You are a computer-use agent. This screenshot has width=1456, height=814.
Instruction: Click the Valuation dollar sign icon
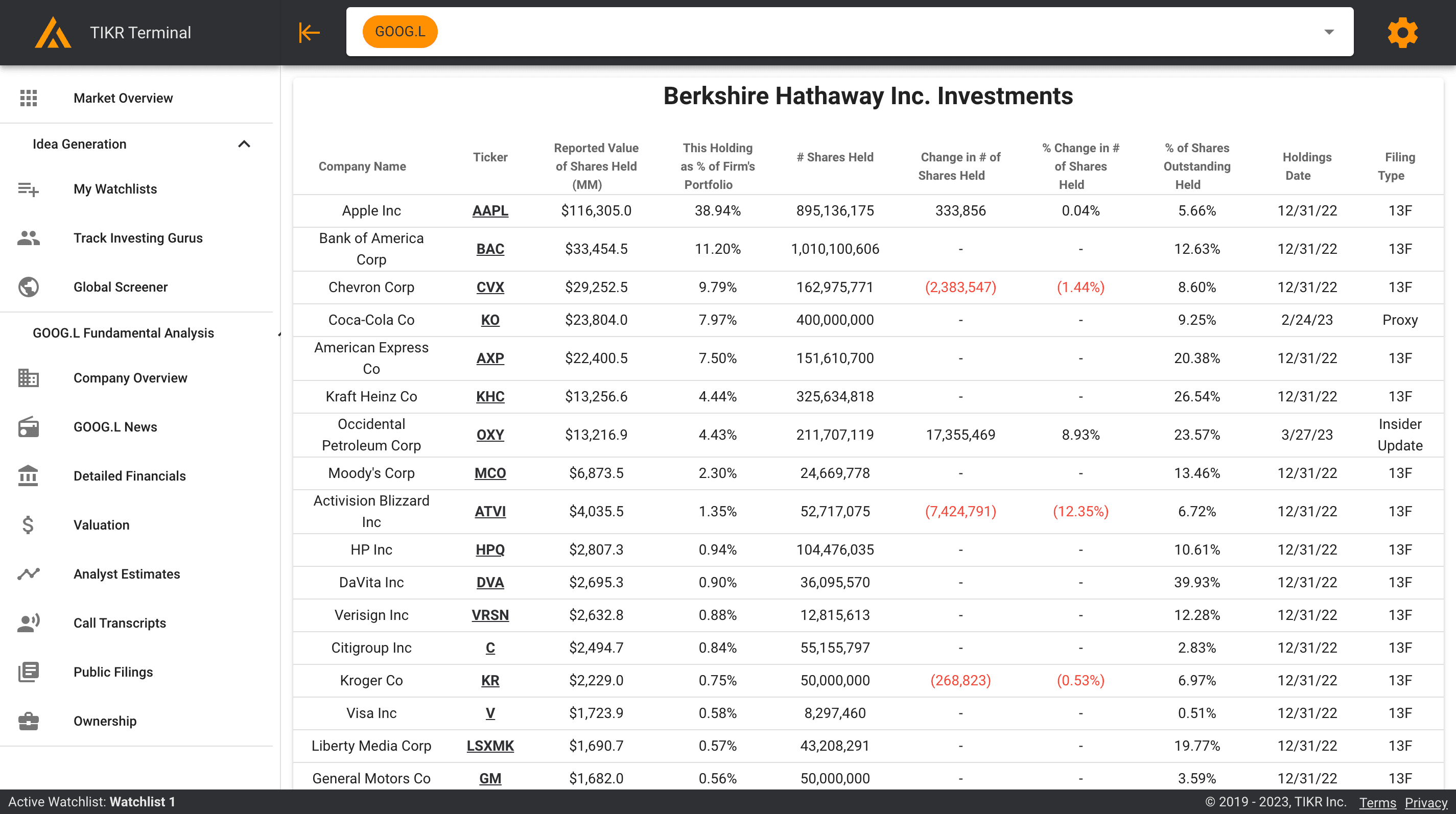point(28,525)
